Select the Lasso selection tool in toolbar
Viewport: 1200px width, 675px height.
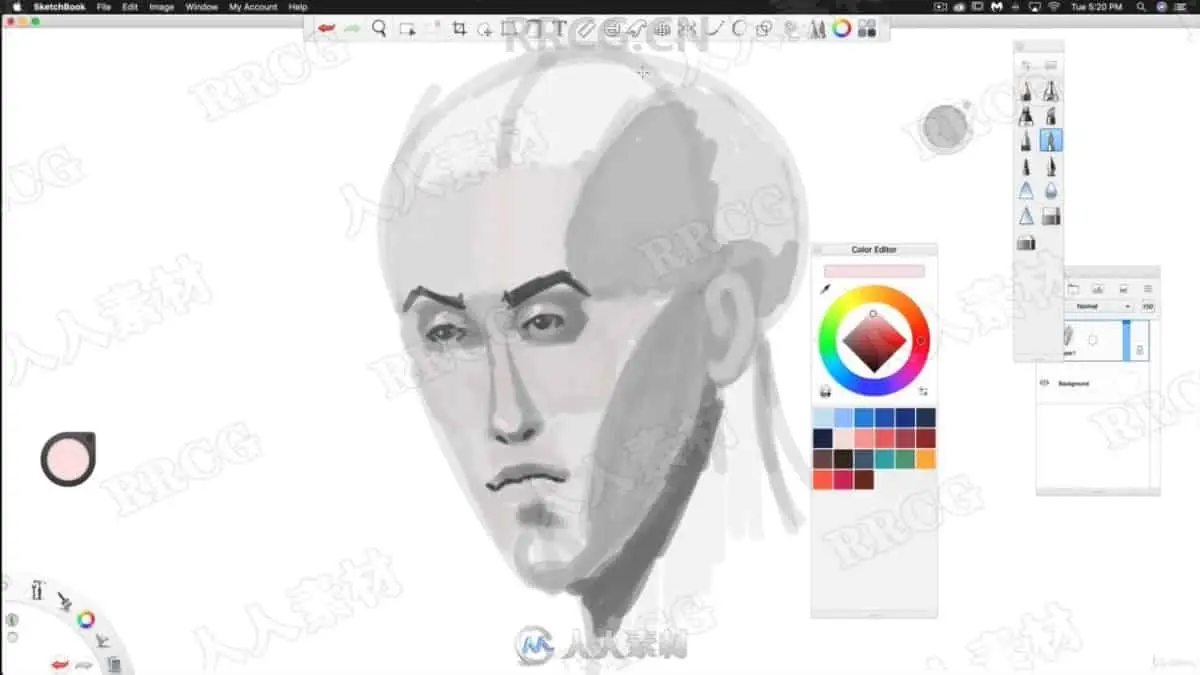(485, 29)
